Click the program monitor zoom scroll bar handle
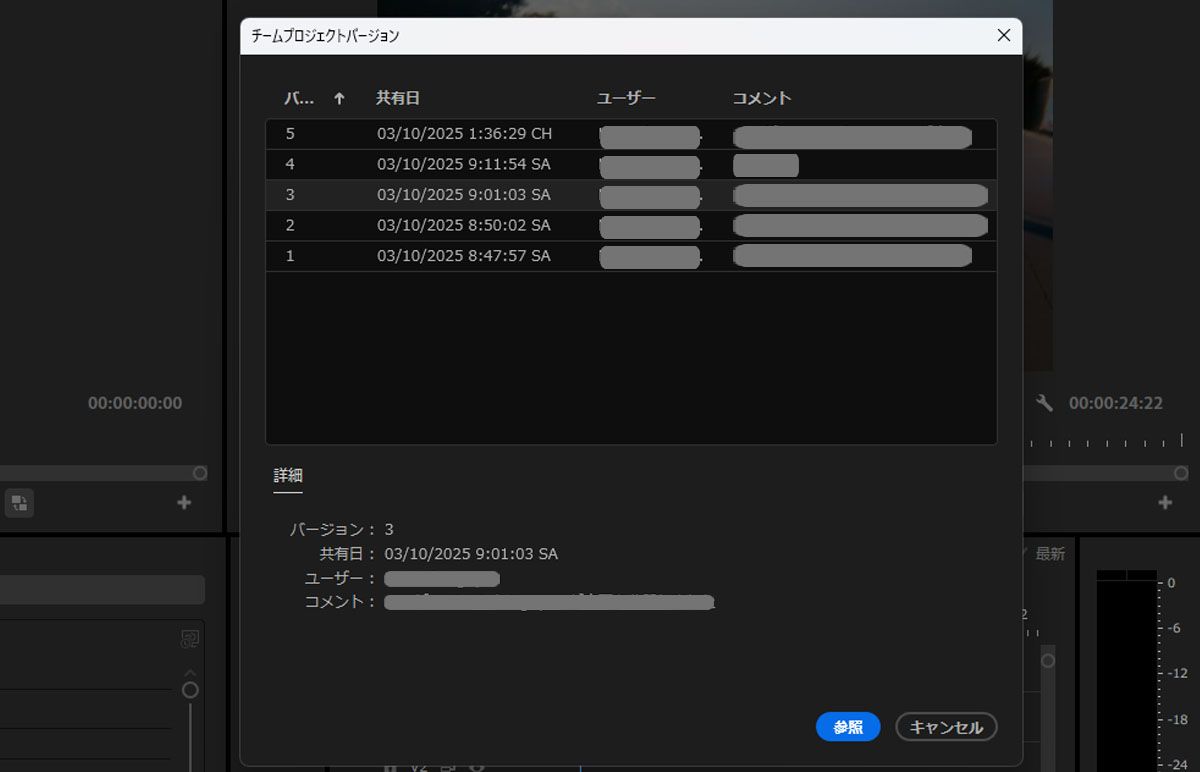The image size is (1200, 772). pyautogui.click(x=1182, y=473)
